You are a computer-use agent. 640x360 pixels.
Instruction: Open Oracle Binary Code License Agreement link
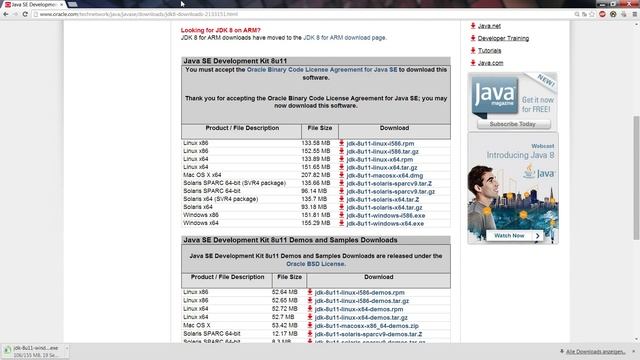point(322,70)
